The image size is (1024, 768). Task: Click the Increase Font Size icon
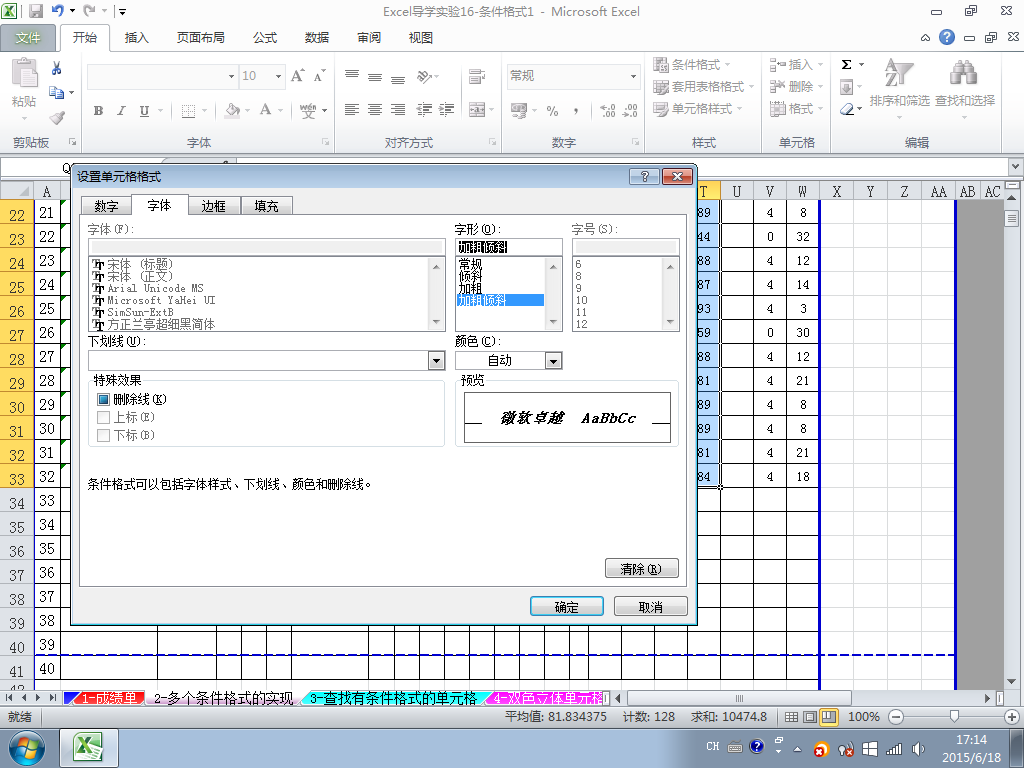point(298,76)
